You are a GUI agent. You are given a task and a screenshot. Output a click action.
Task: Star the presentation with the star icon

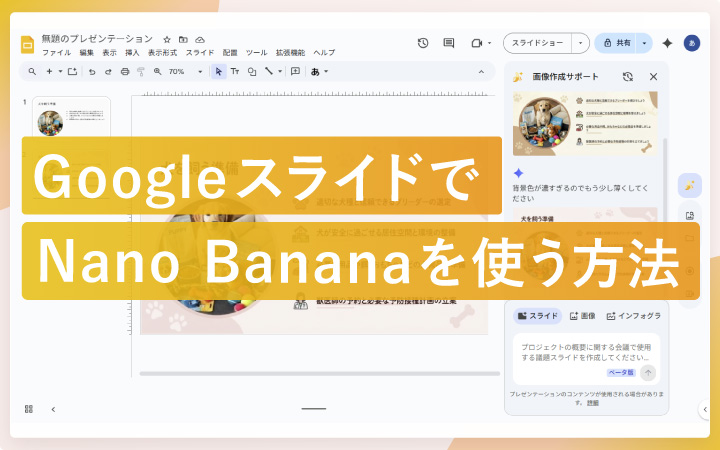coord(167,39)
